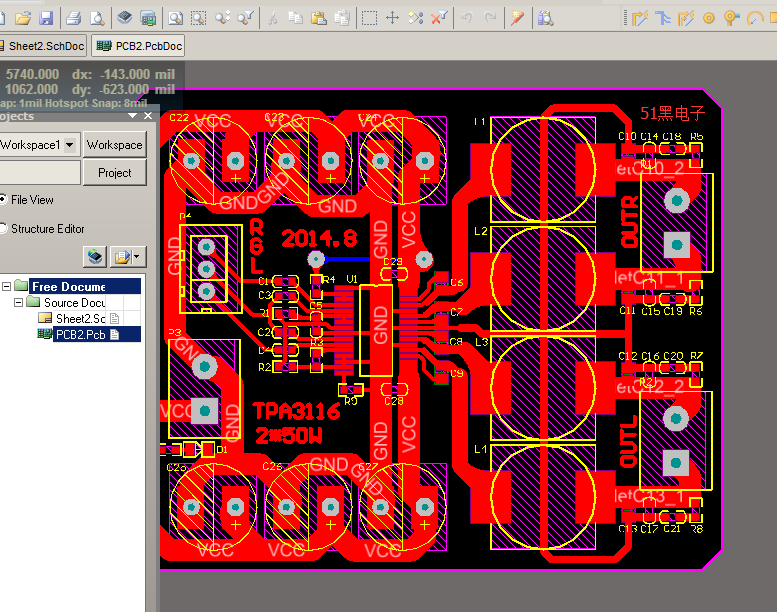
Task: Zoom into a selected area
Action: [199, 19]
